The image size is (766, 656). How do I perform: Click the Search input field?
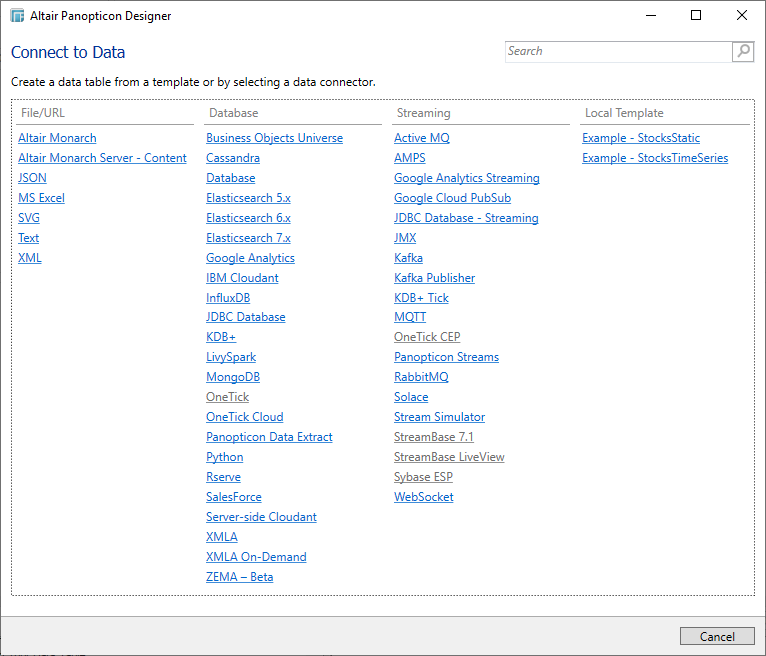pyautogui.click(x=618, y=52)
